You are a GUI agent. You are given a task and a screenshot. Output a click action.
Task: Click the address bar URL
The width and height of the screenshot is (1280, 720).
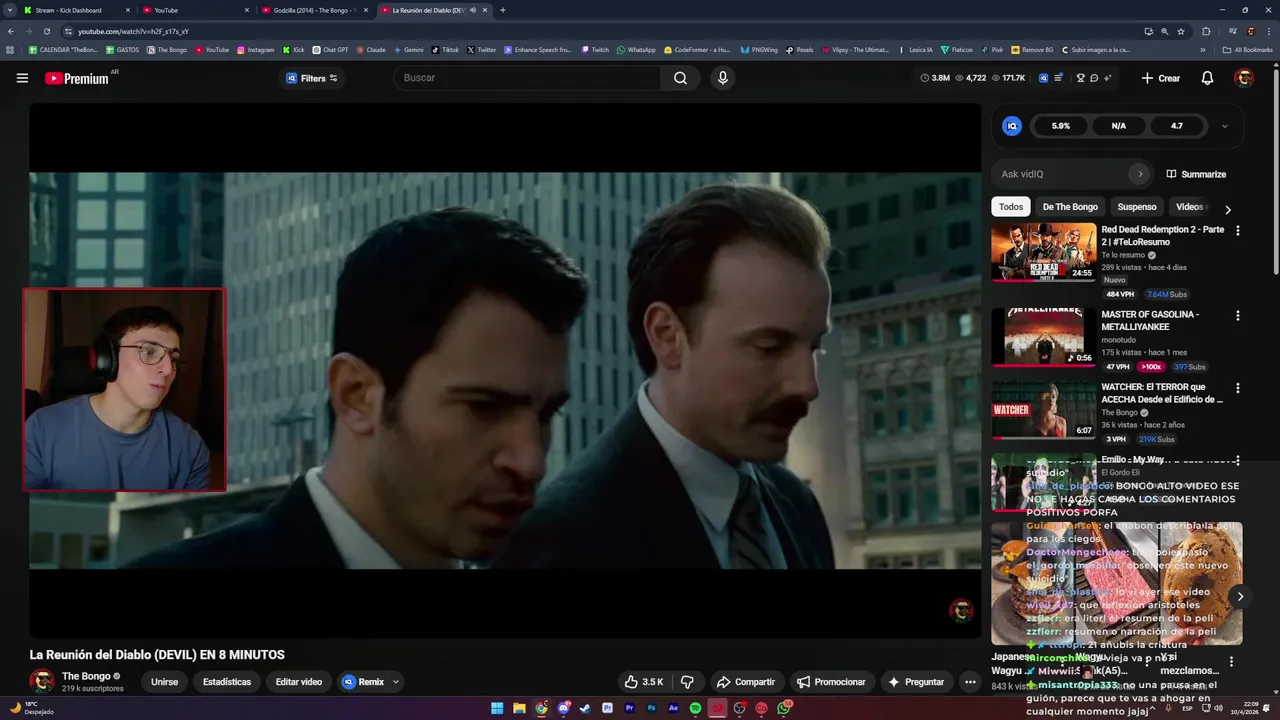point(133,31)
